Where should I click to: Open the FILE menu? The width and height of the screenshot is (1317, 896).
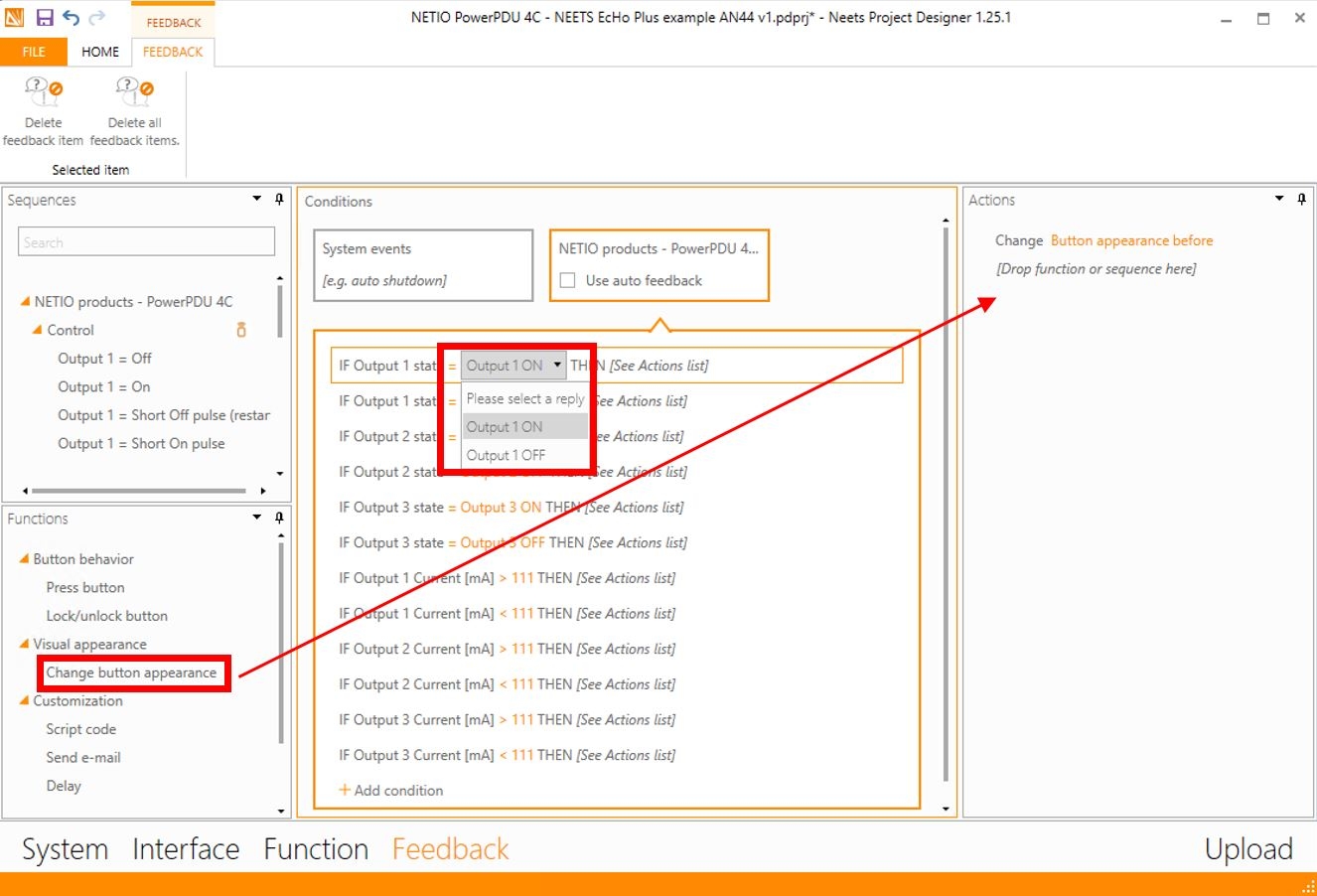pyautogui.click(x=34, y=52)
